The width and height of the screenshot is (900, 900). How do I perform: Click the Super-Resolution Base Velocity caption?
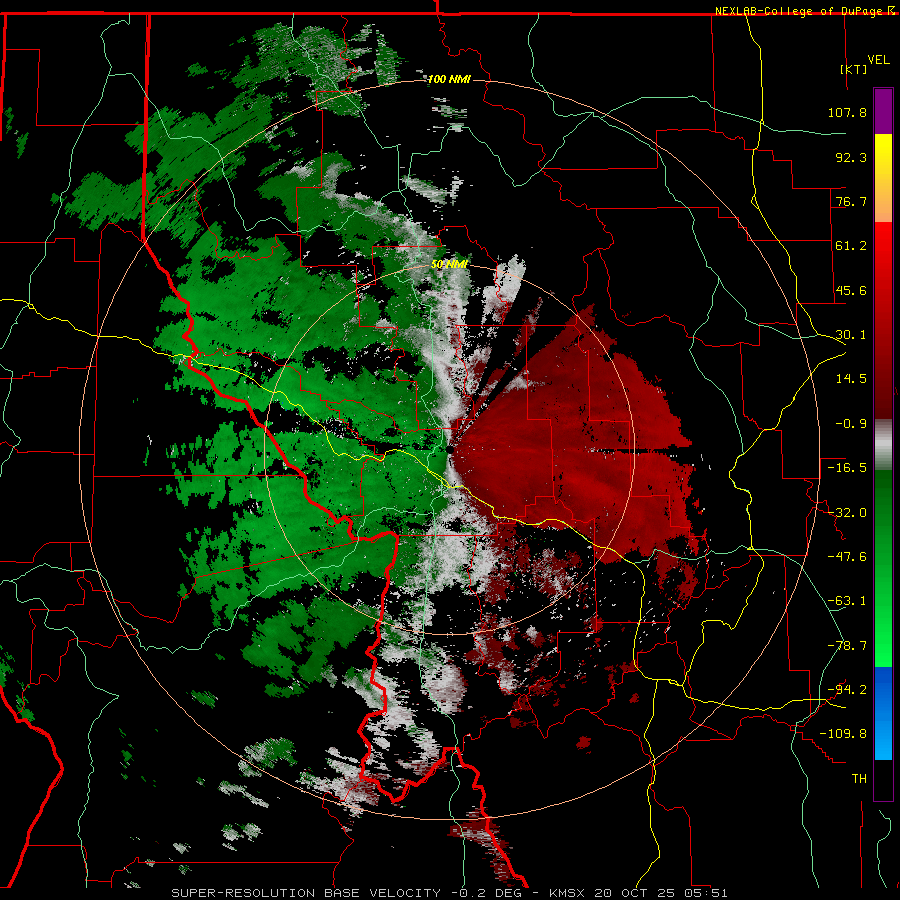coord(449,893)
